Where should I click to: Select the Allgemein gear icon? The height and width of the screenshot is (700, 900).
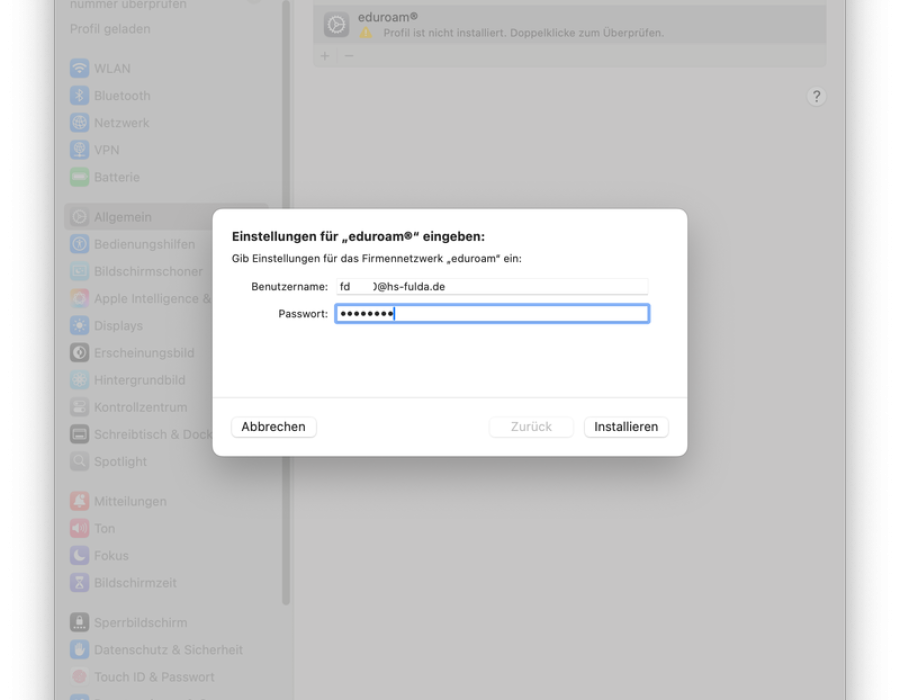pos(80,217)
